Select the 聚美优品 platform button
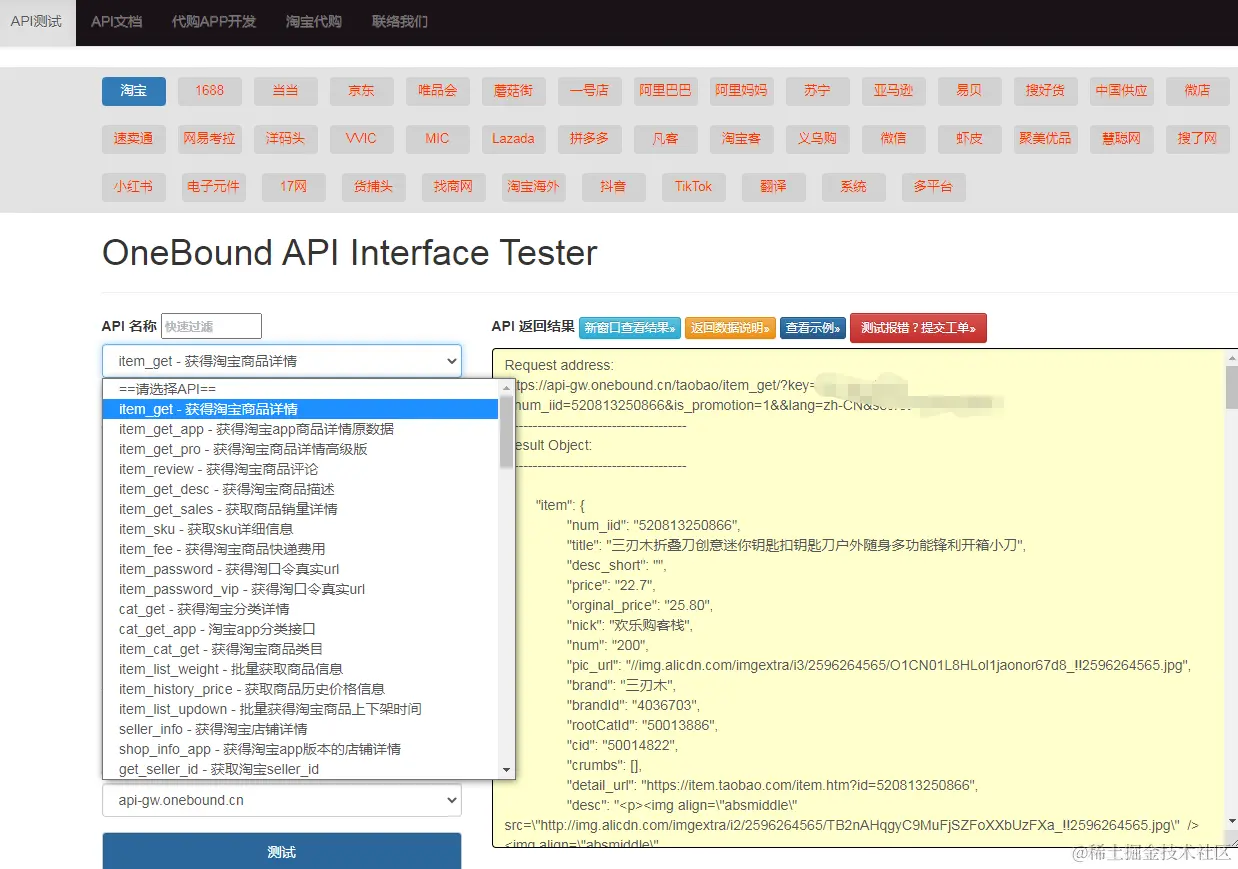The height and width of the screenshot is (869, 1238). coord(1046,139)
